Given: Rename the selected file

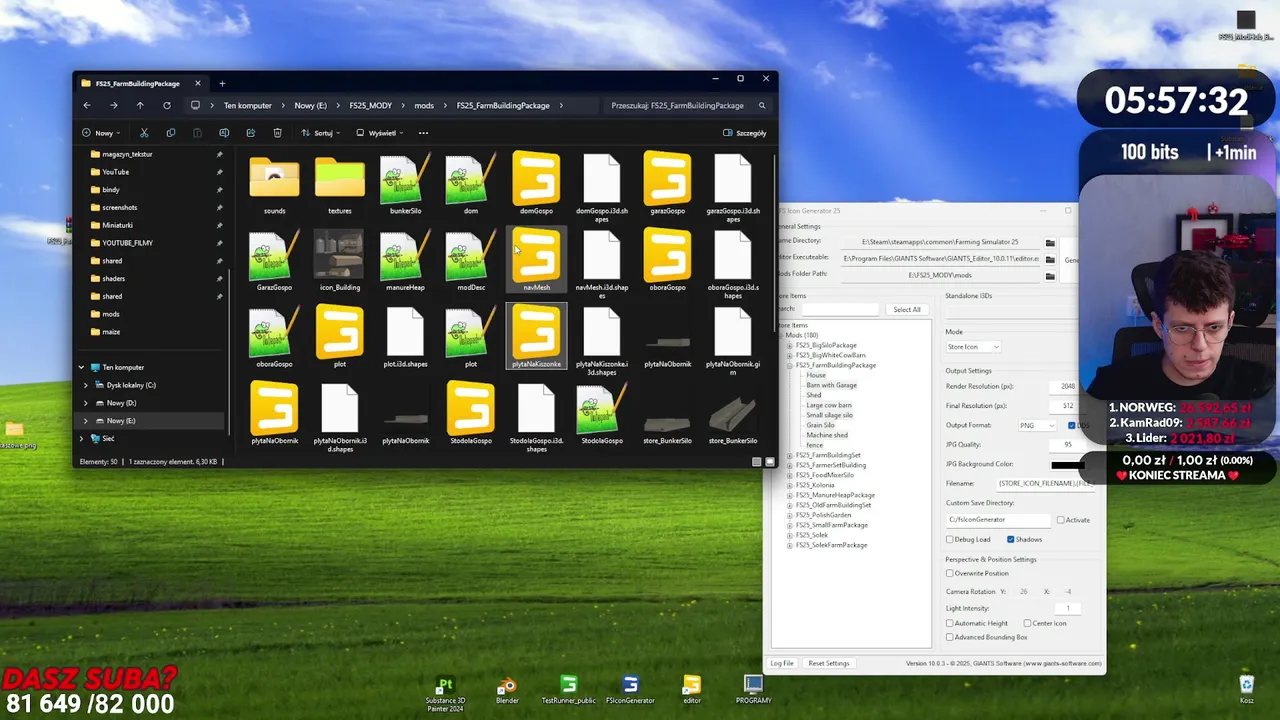Looking at the screenshot, I should click(224, 133).
